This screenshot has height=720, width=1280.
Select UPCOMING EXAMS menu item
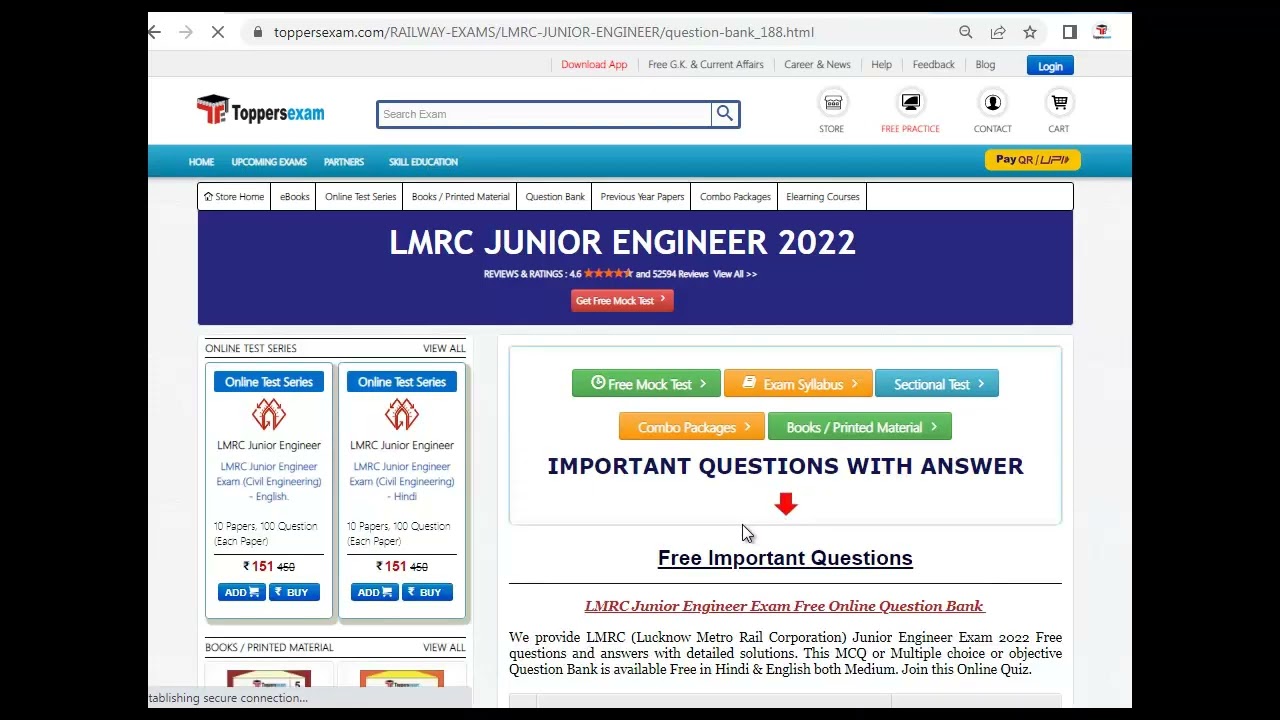click(x=269, y=162)
